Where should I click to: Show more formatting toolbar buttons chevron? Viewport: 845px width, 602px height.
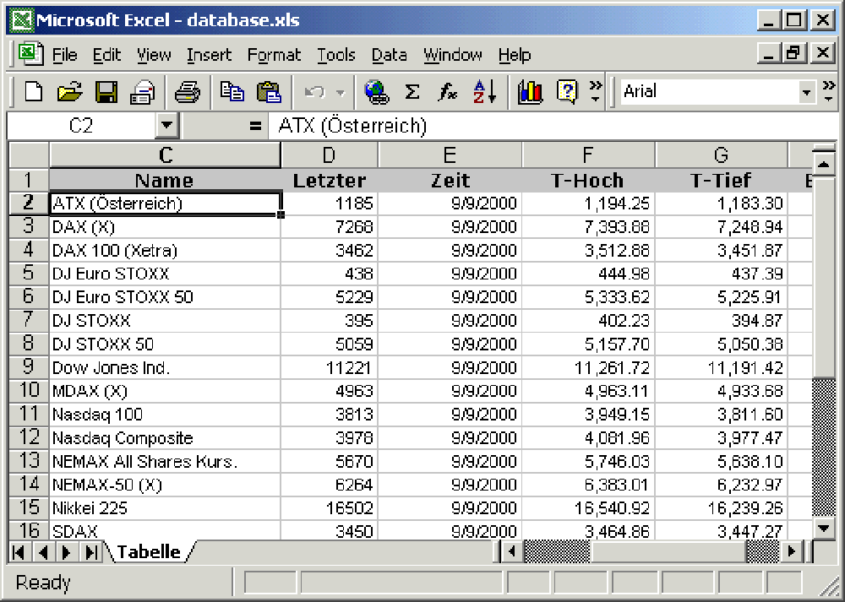click(x=829, y=91)
